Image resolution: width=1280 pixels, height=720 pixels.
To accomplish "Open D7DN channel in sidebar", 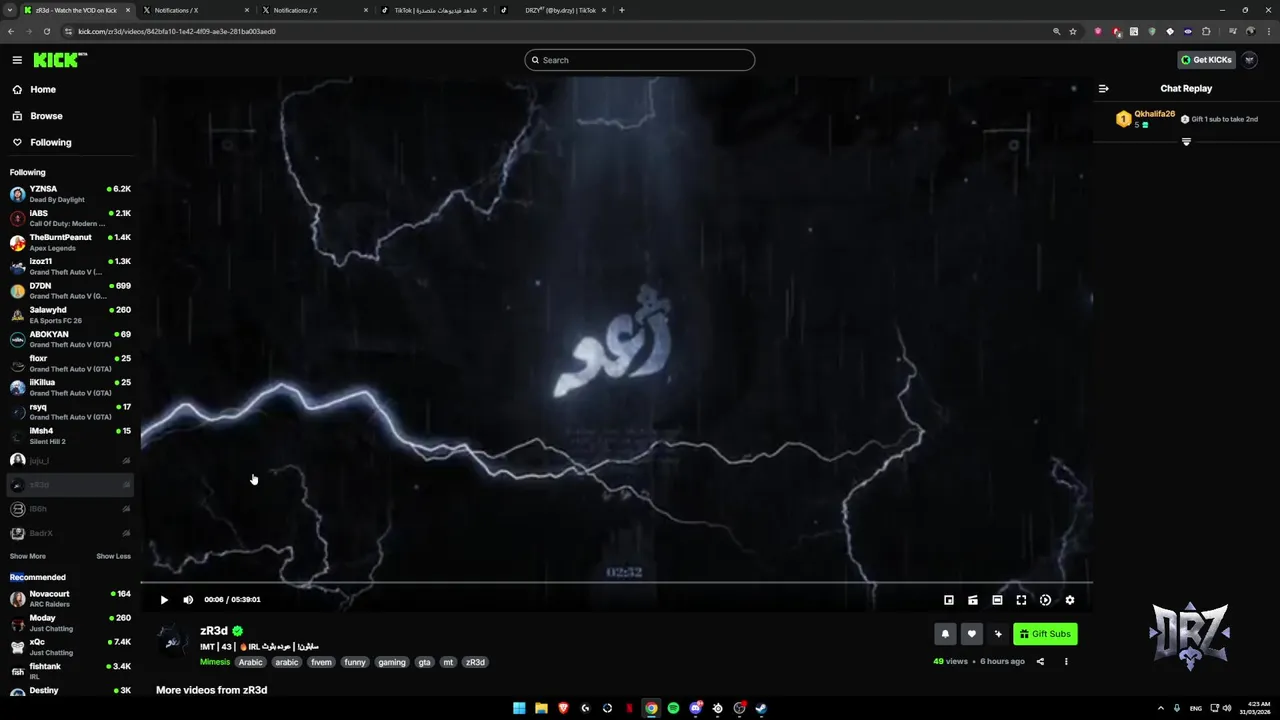I will pyautogui.click(x=70, y=290).
